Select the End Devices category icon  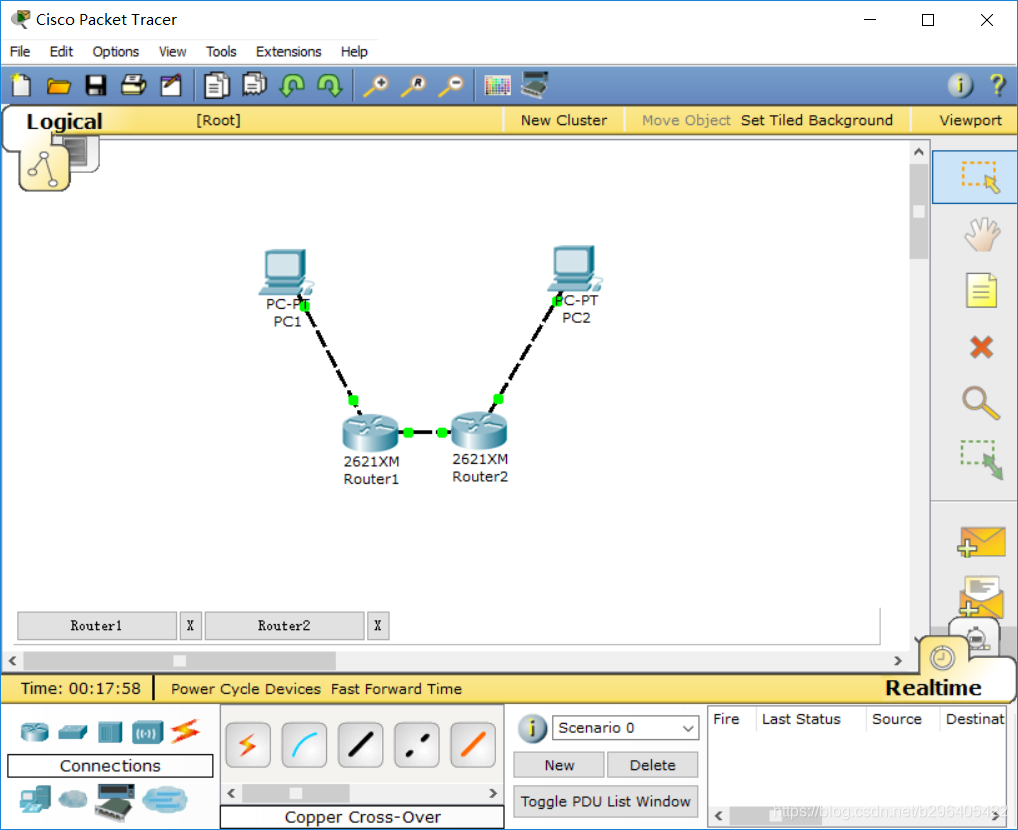35,799
